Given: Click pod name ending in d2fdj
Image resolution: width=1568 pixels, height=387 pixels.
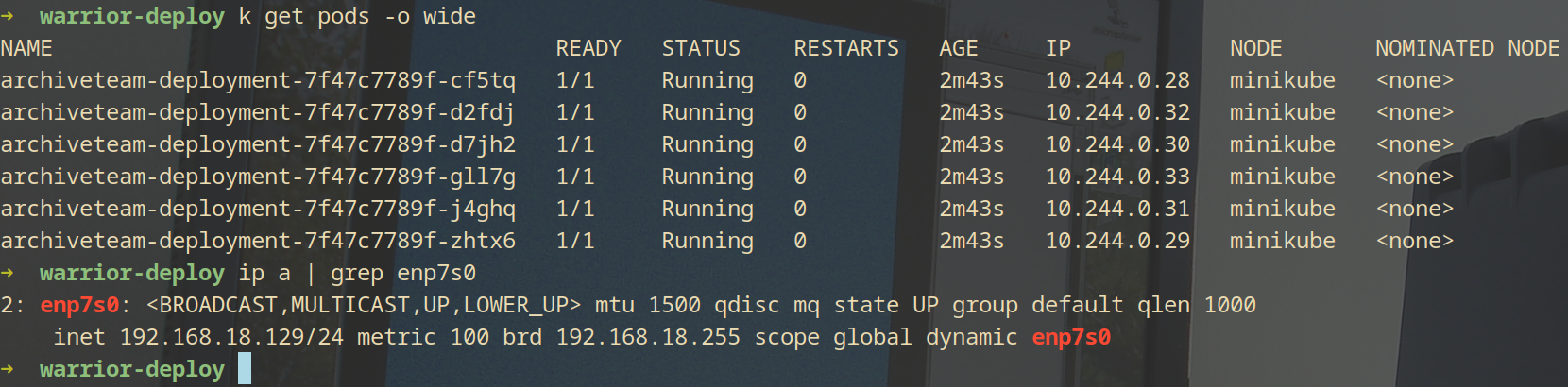Looking at the screenshot, I should [258, 112].
